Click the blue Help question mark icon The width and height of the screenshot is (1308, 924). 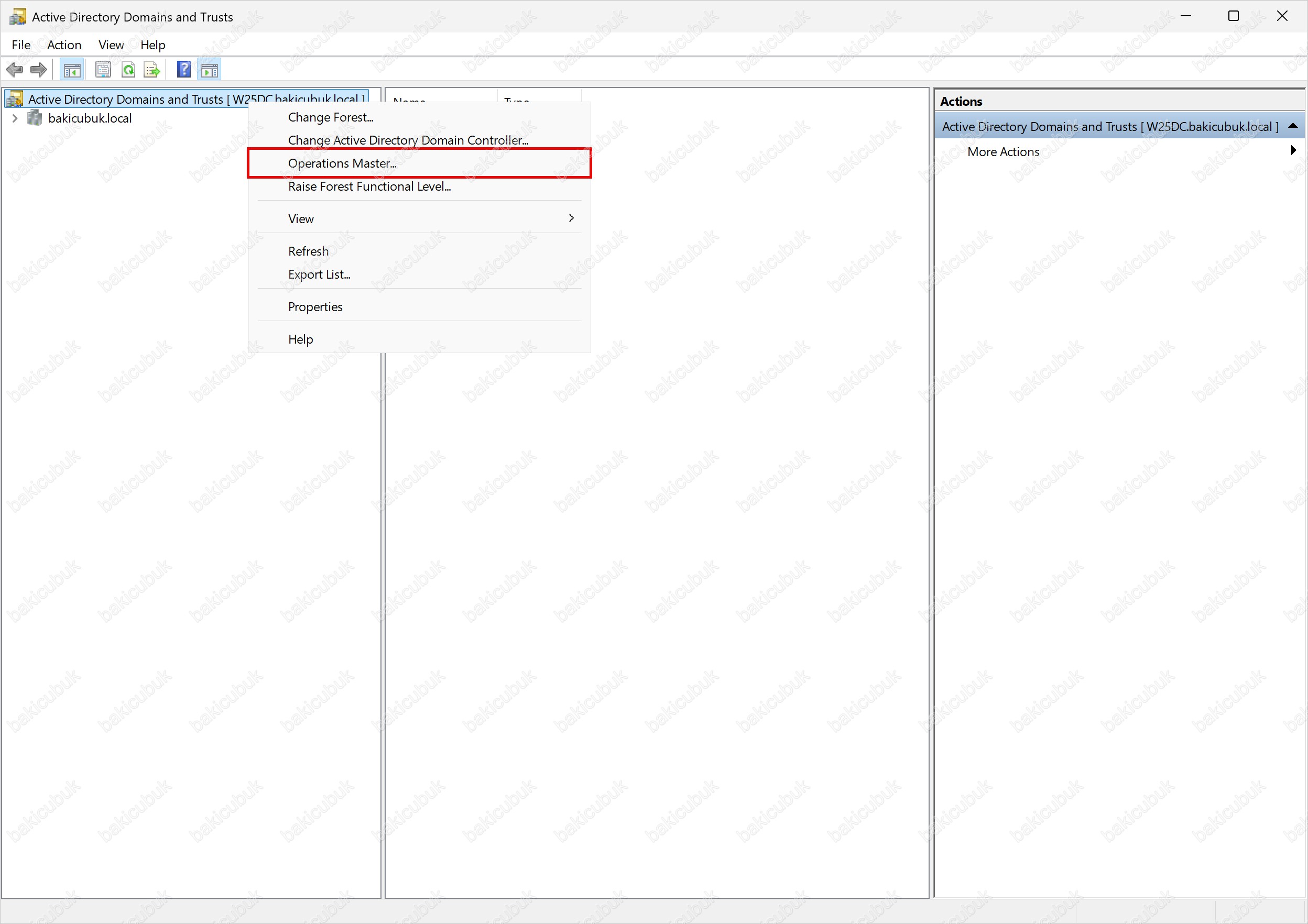(x=184, y=70)
